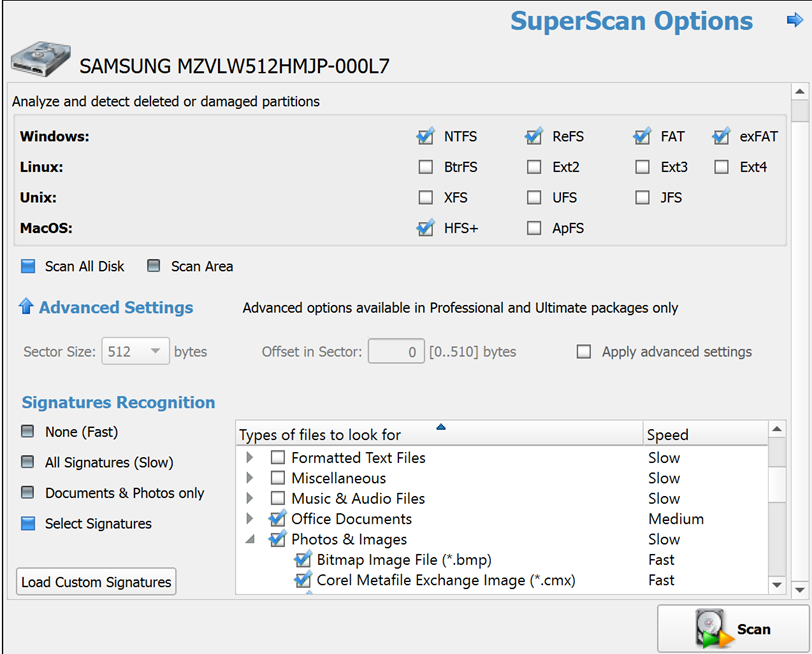812x654 pixels.
Task: Open the Sector Size dropdown
Action: [135, 351]
